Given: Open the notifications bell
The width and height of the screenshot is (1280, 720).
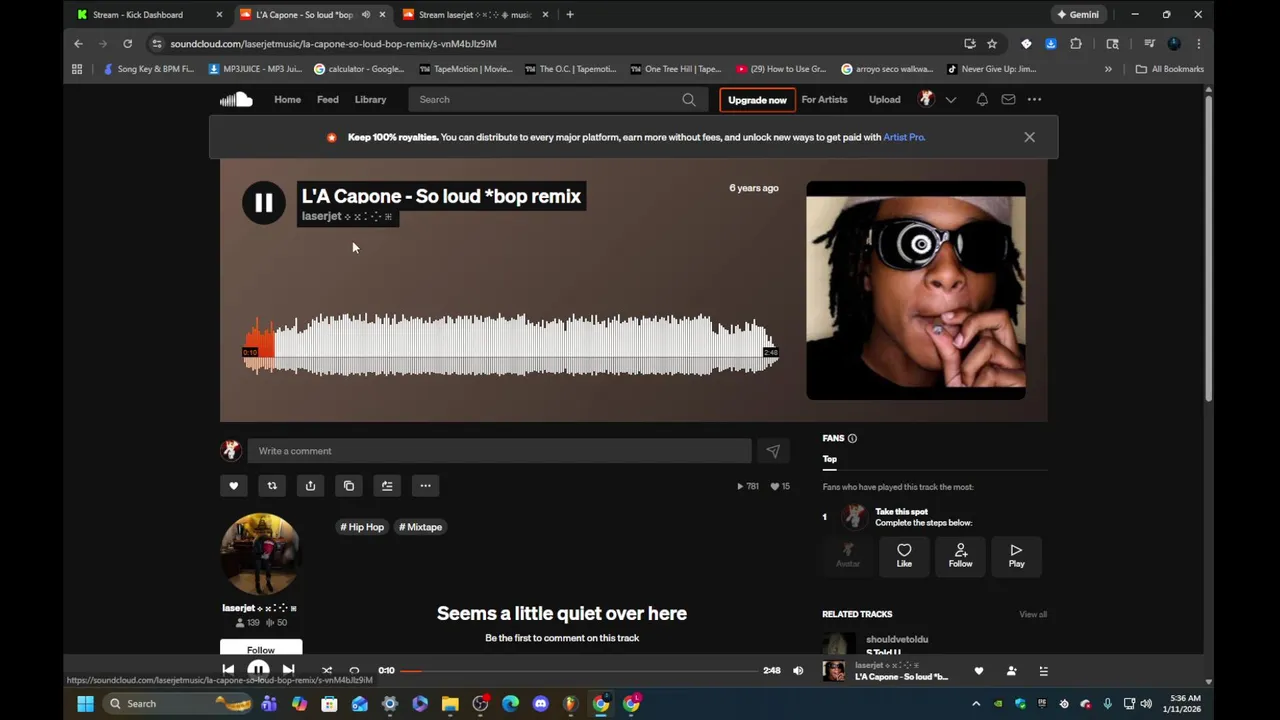Looking at the screenshot, I should [x=982, y=99].
